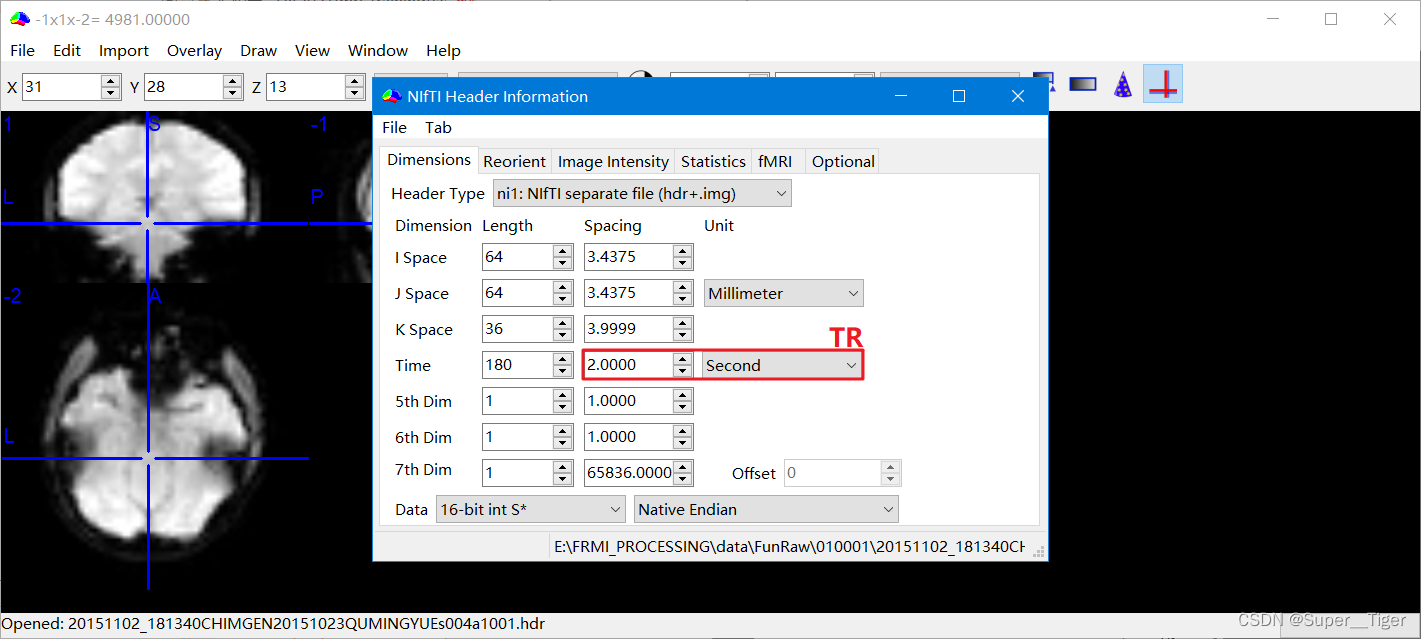Viewport: 1421px width, 639px height.
Task: Click the 'Opened: 20151102_181340...' status bar text
Action: [274, 624]
